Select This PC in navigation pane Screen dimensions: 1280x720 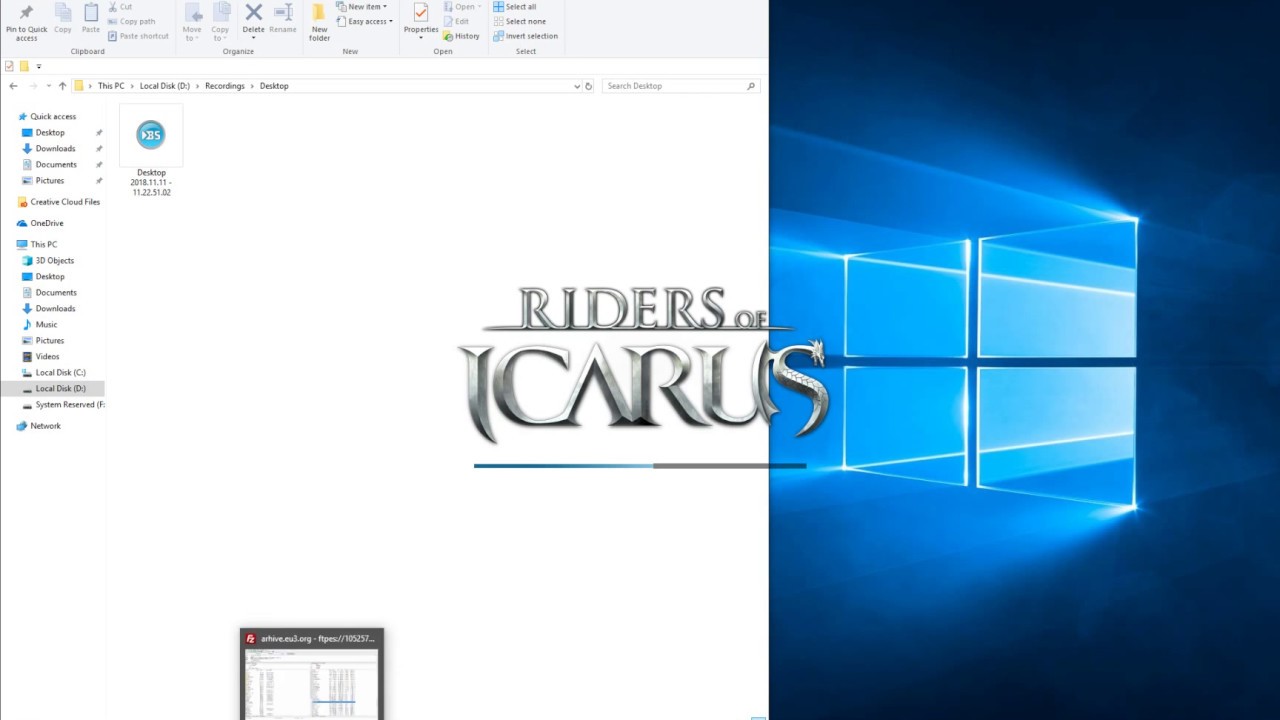[43, 244]
